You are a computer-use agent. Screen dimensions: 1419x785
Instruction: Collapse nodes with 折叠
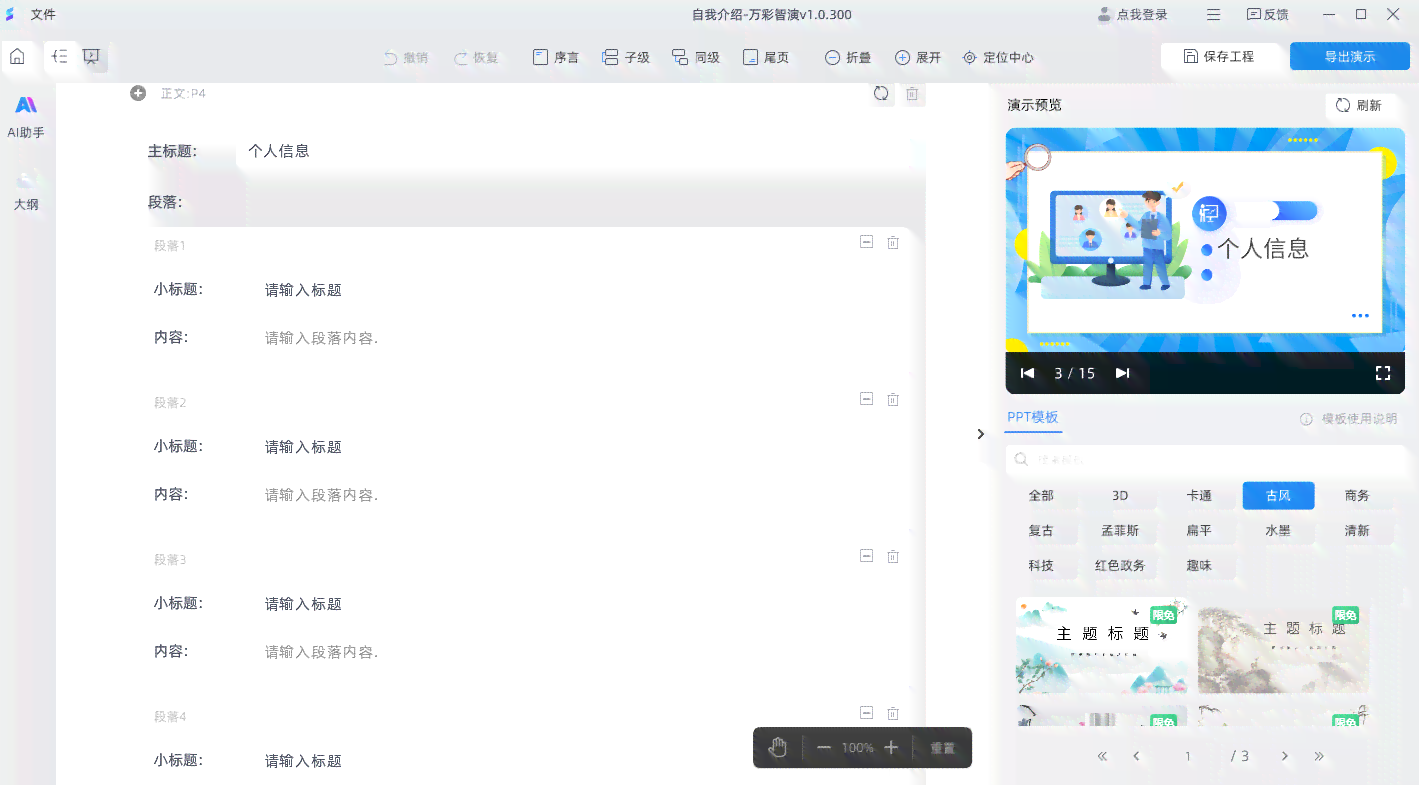(x=848, y=58)
